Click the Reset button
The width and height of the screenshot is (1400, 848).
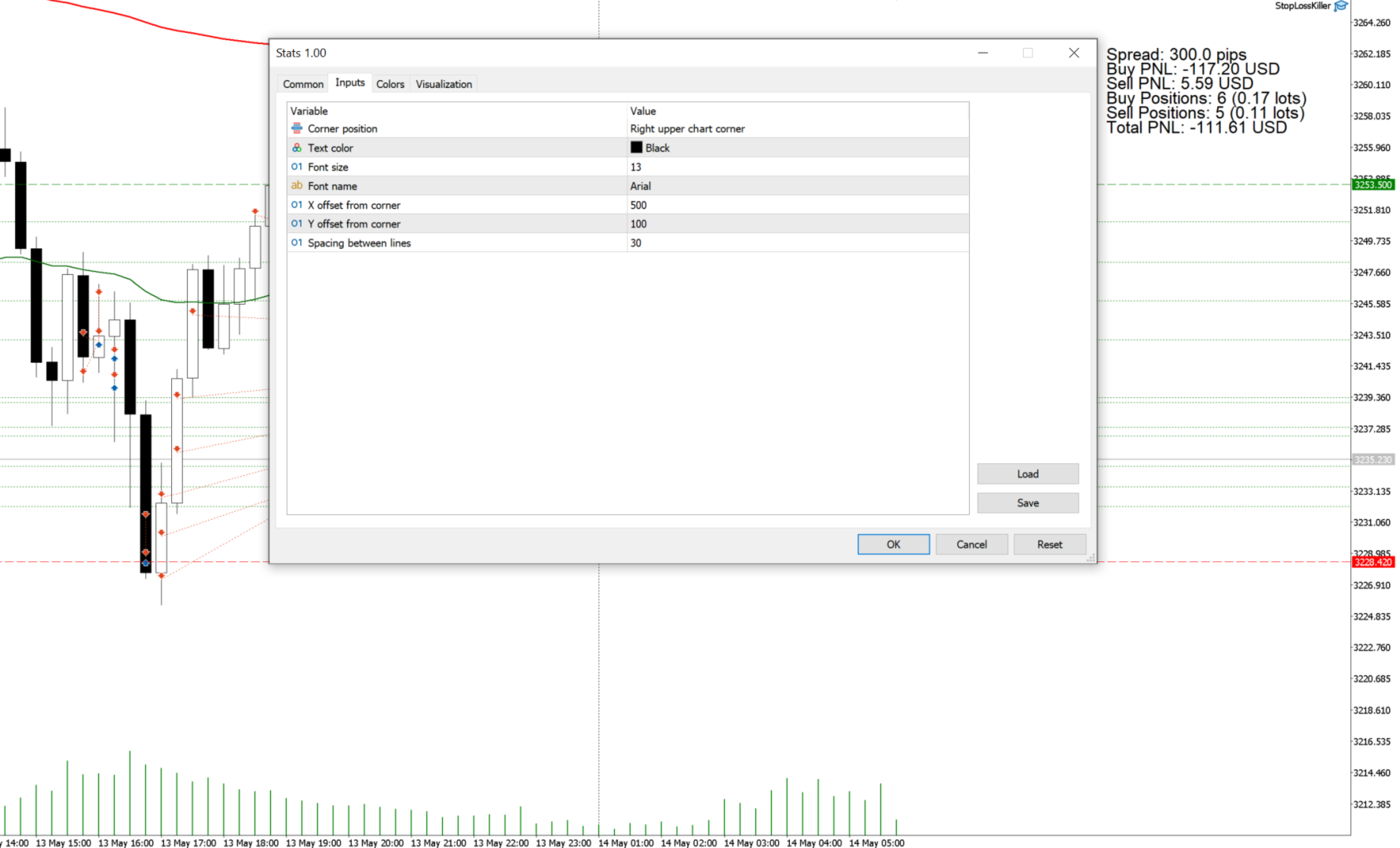1050,544
